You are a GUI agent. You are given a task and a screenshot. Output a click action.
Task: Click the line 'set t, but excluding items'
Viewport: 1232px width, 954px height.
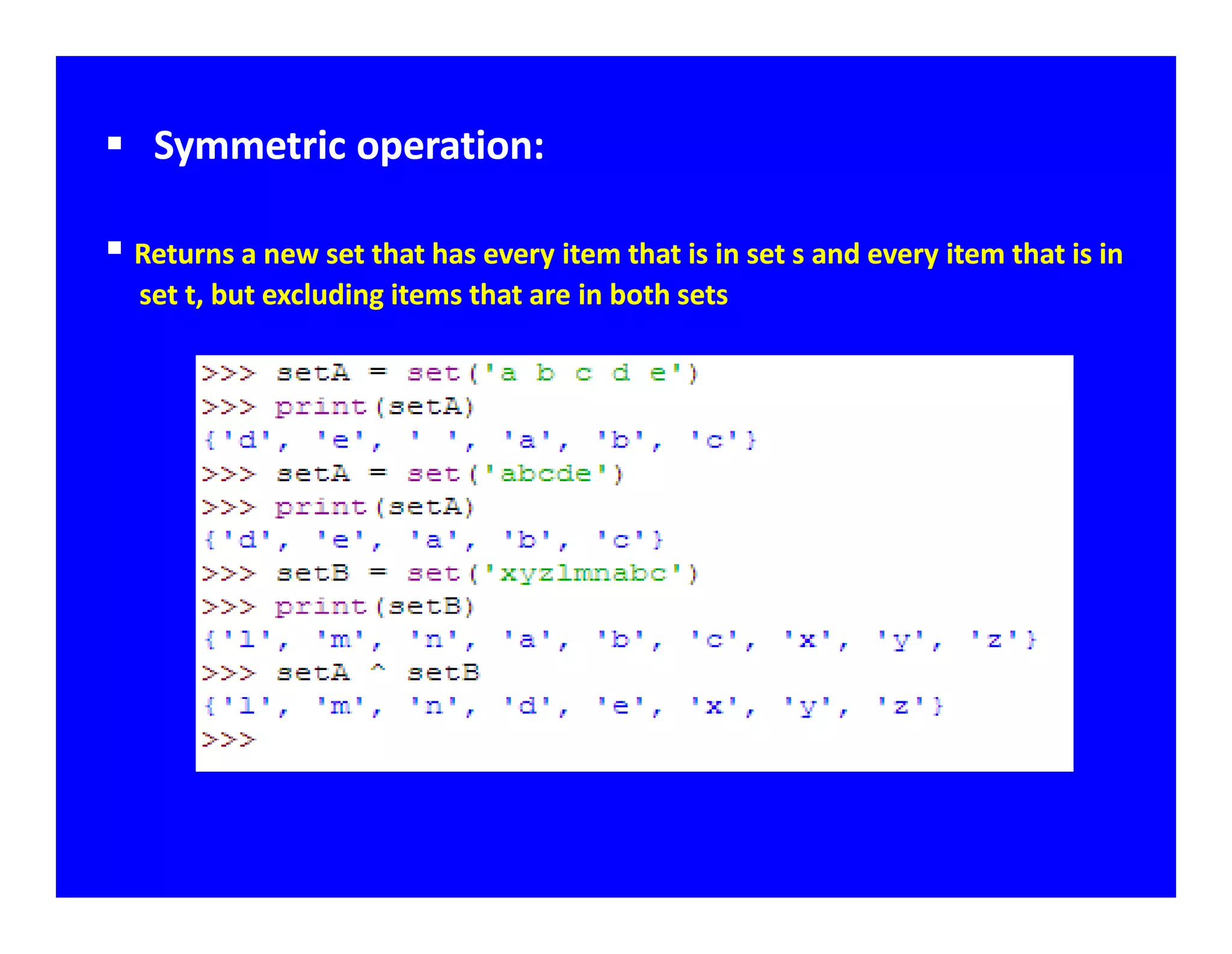433,295
